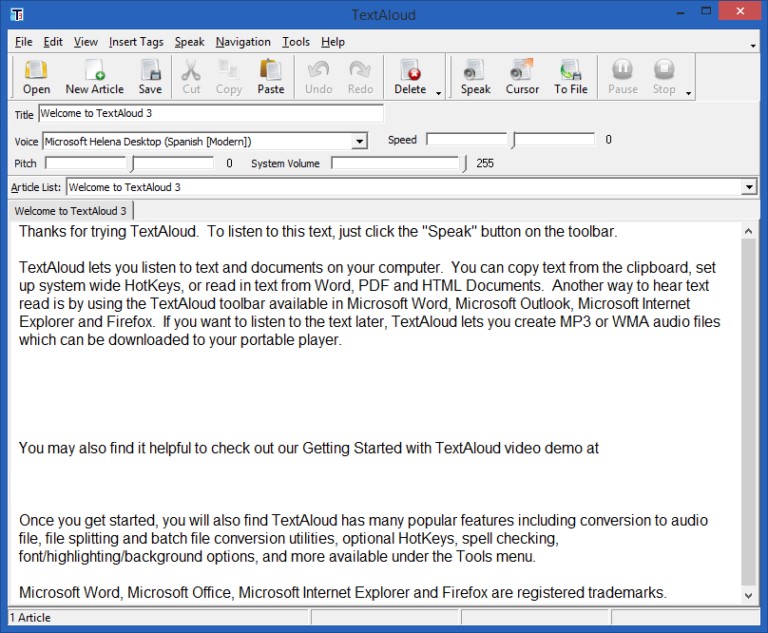Image resolution: width=768 pixels, height=633 pixels.
Task: Open the Edit menu
Action: click(x=53, y=42)
